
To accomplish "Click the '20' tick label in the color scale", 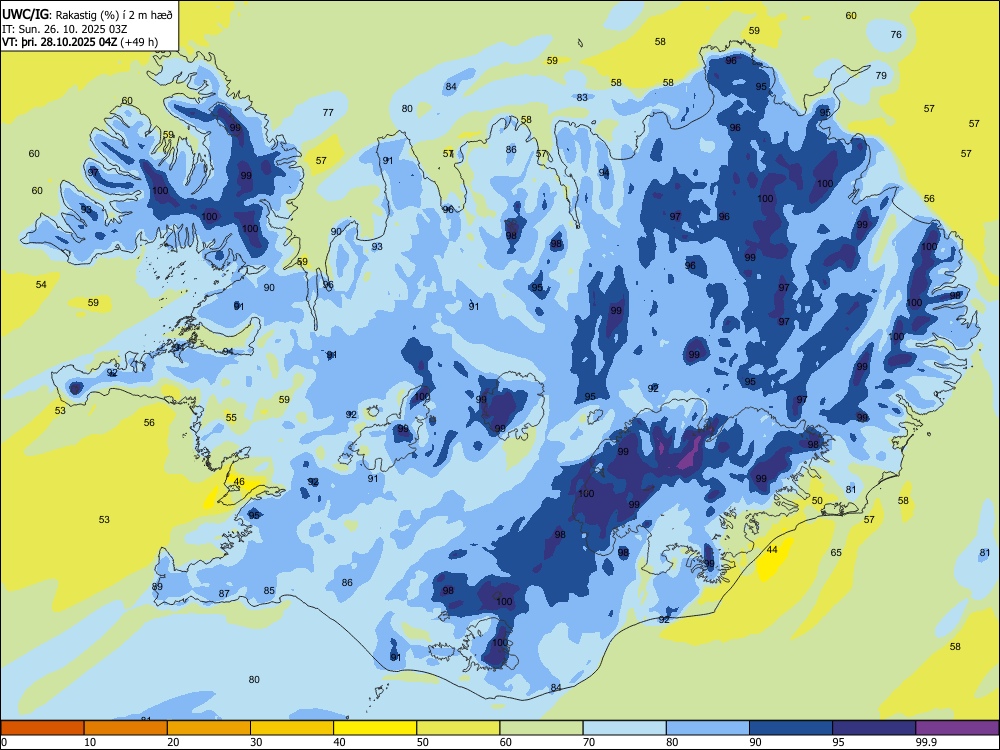I will click(173, 742).
